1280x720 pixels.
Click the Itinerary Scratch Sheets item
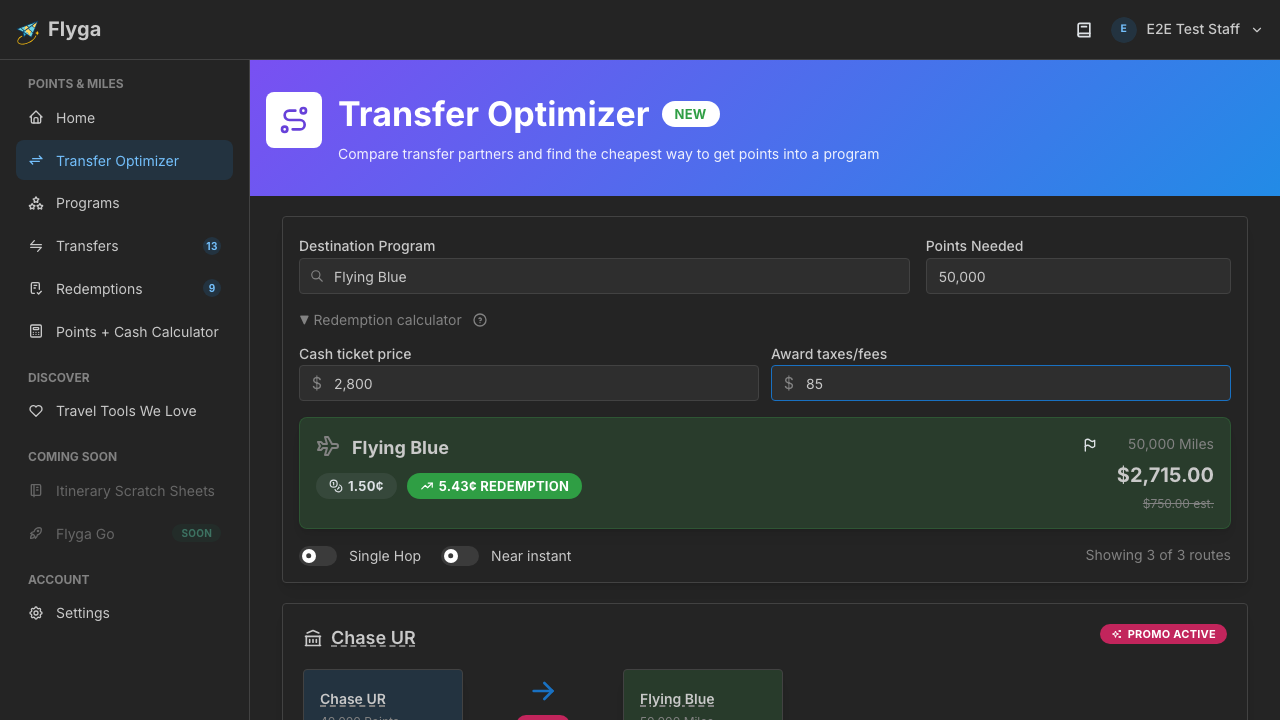(x=124, y=491)
